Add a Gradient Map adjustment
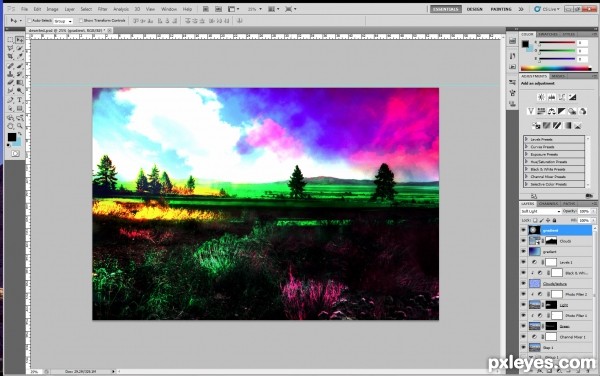This screenshot has height=376, width=600. [567, 125]
